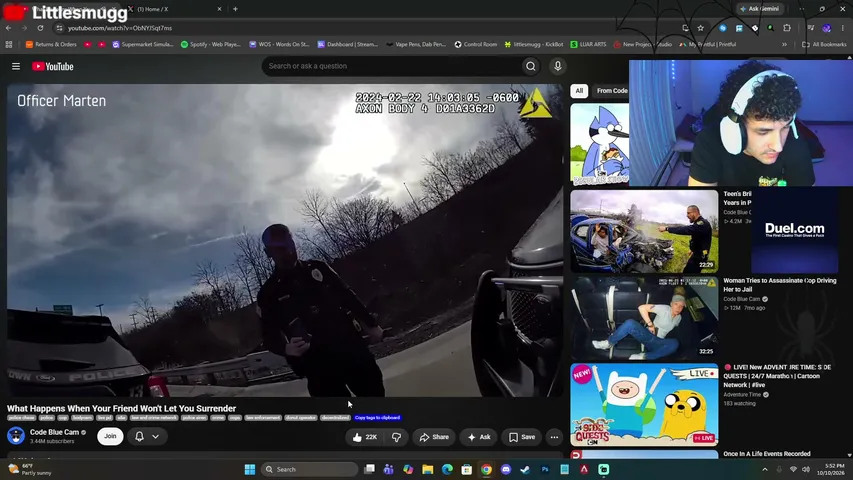Viewport: 853px width, 480px height.
Task: Open File Explorer from taskbar
Action: [428, 469]
